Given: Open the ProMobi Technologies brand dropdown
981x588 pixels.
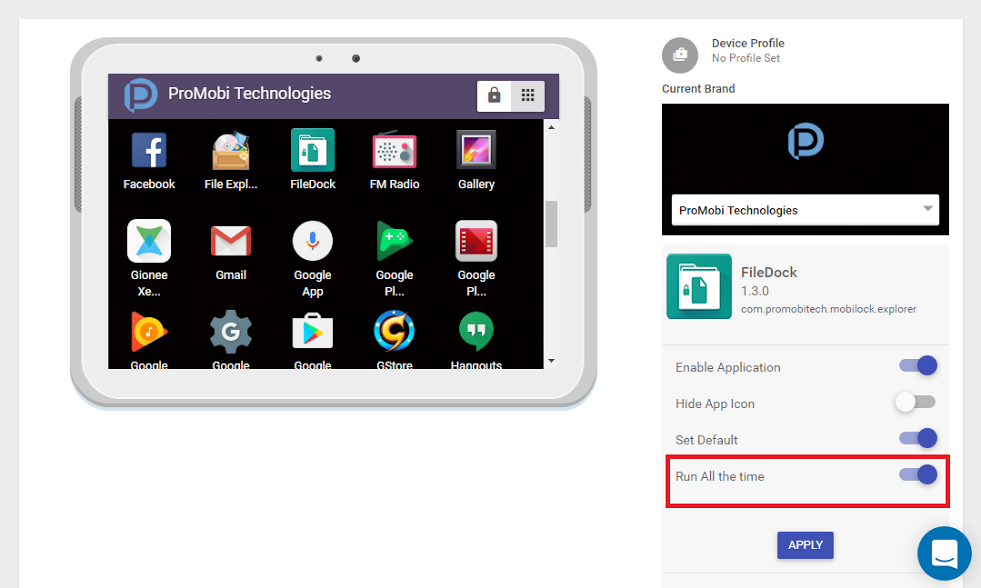Looking at the screenshot, I should pos(805,210).
